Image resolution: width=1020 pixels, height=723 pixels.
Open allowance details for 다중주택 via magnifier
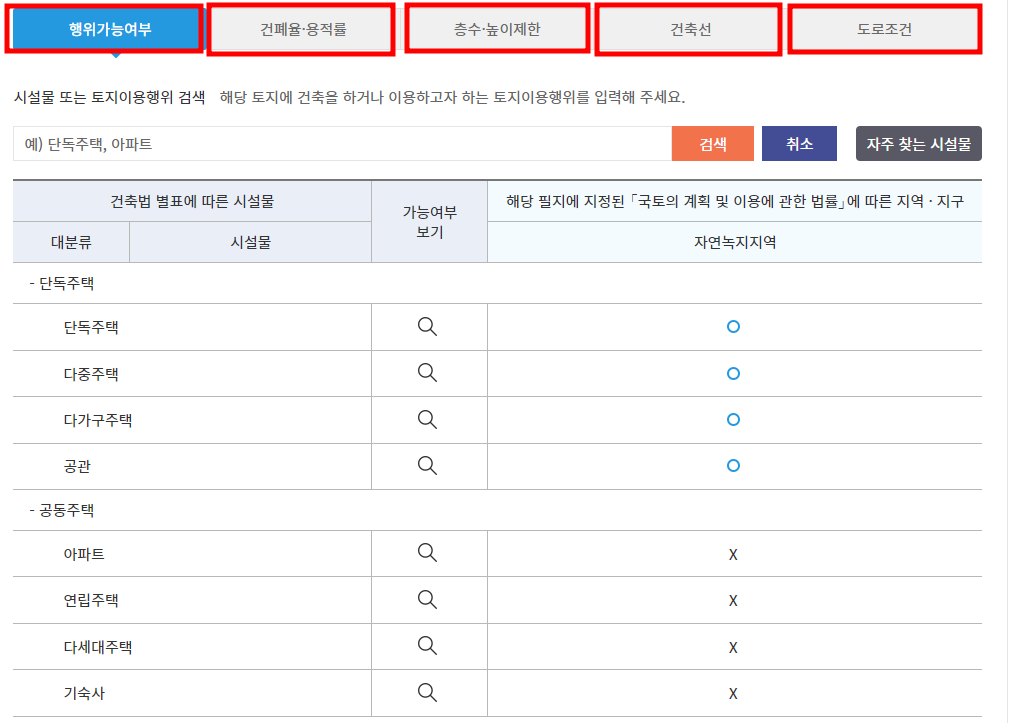point(429,373)
